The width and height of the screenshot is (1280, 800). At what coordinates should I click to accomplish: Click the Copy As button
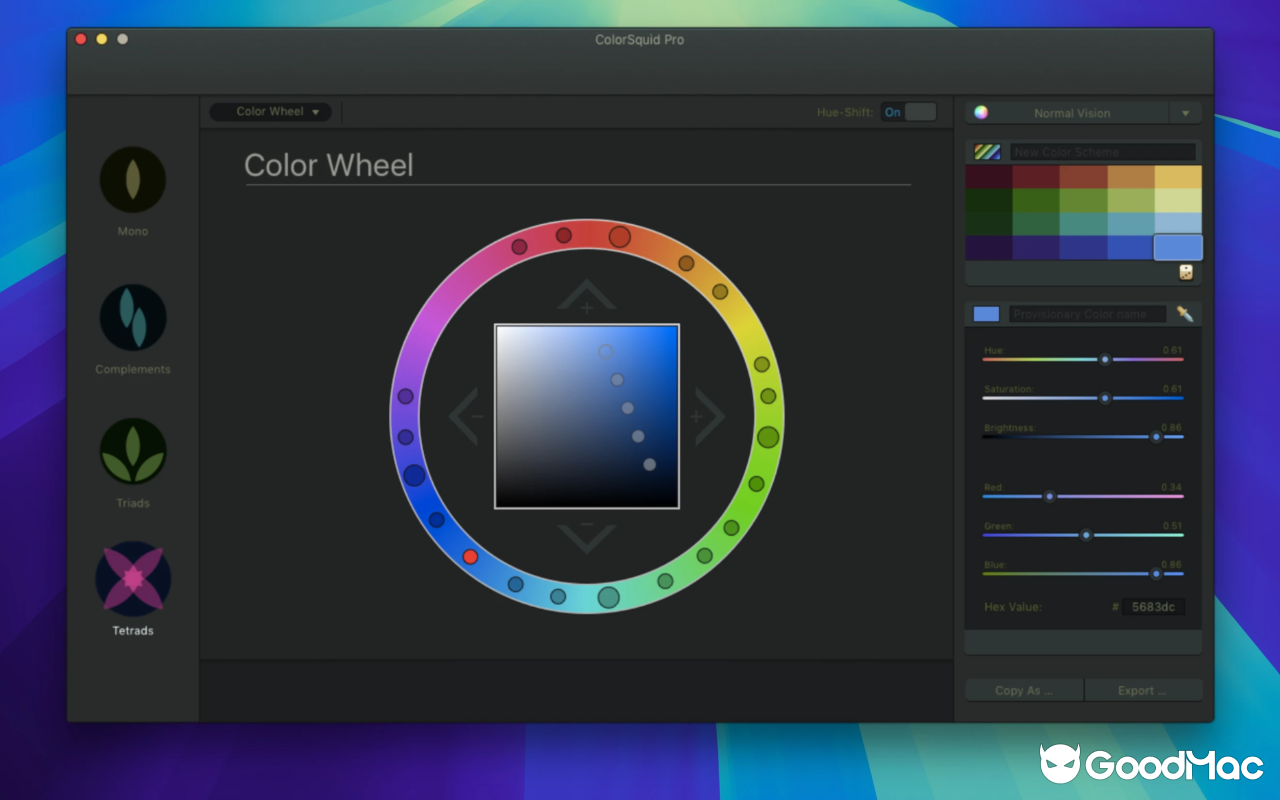click(1023, 689)
